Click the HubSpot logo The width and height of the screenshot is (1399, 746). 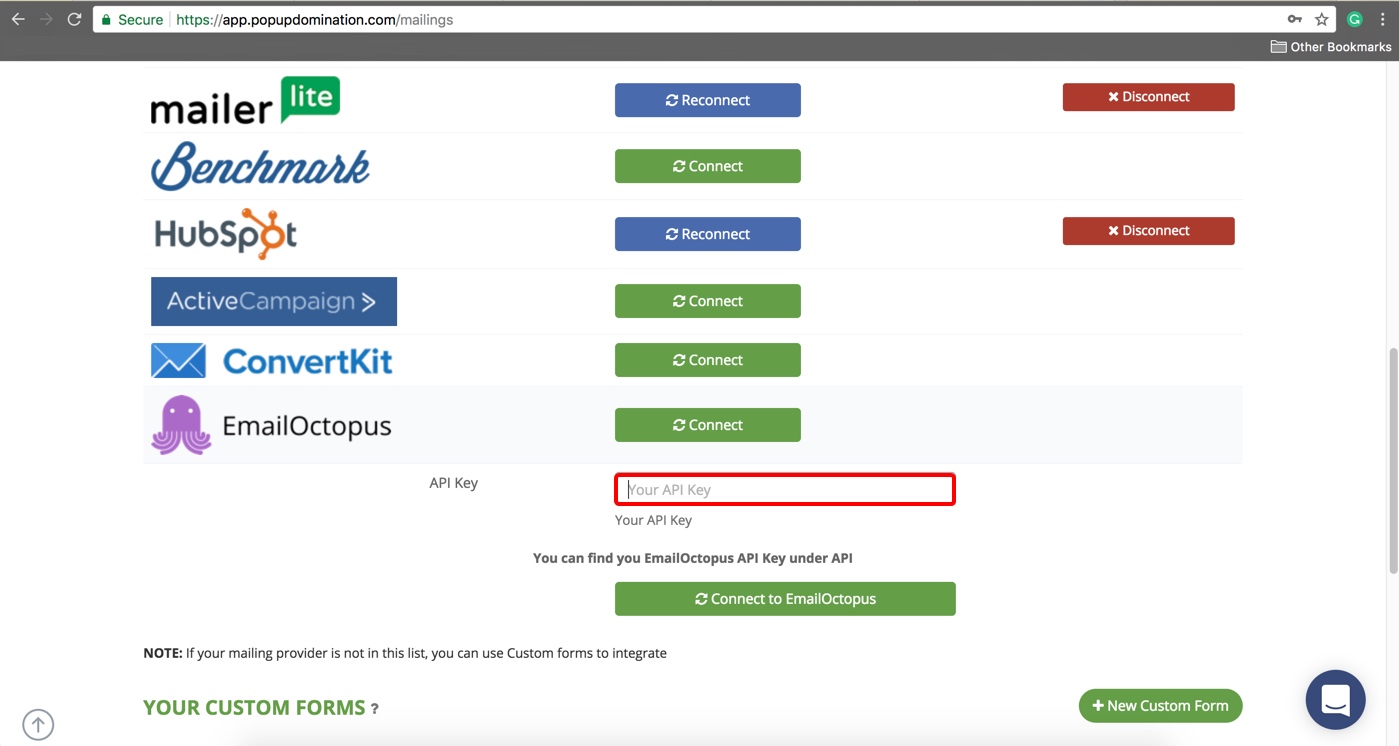[225, 234]
